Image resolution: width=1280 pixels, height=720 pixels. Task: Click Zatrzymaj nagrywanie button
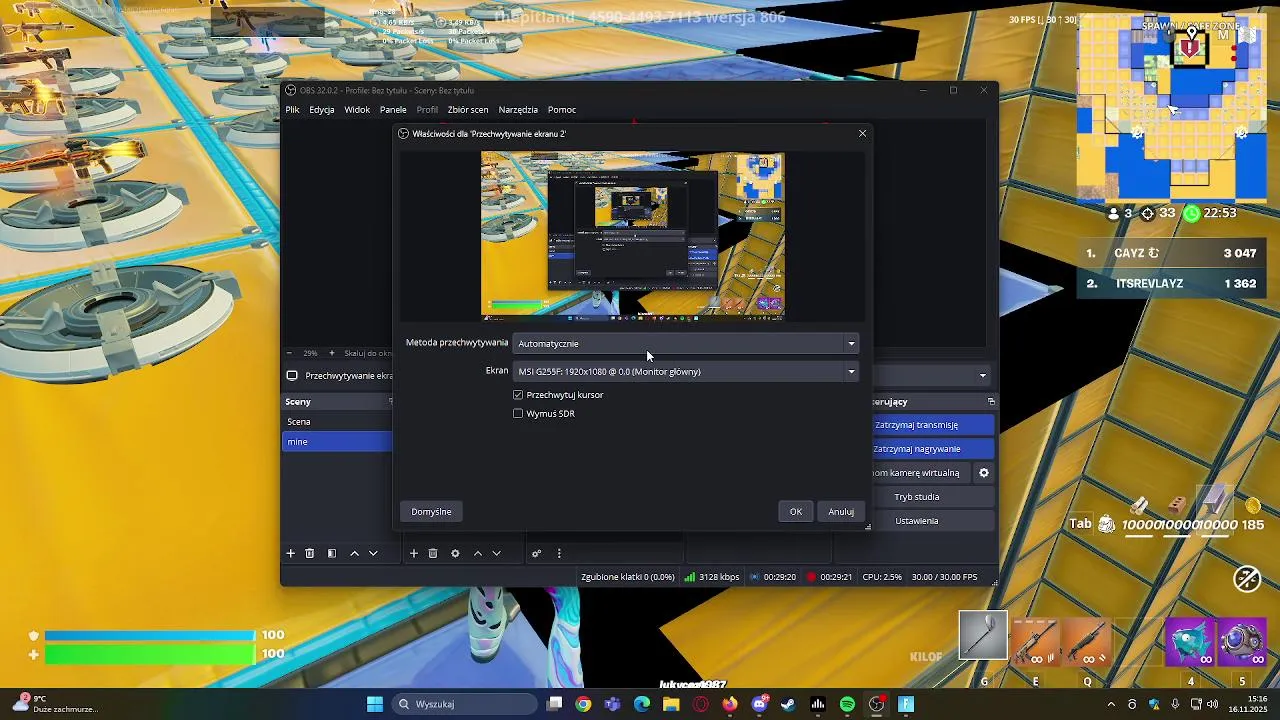pos(933,449)
